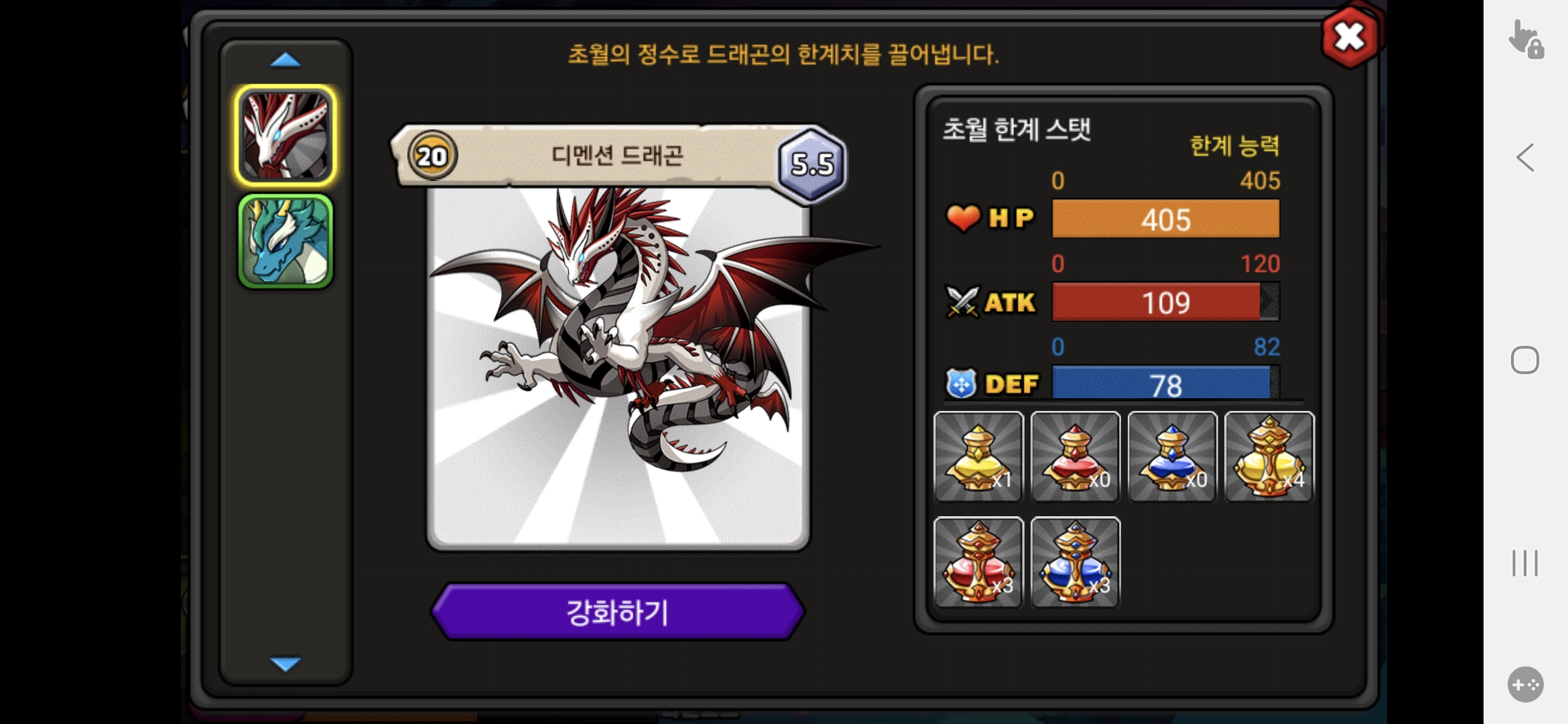Close the transcendence dialog with red X
Viewport: 1568px width, 724px height.
1350,37
